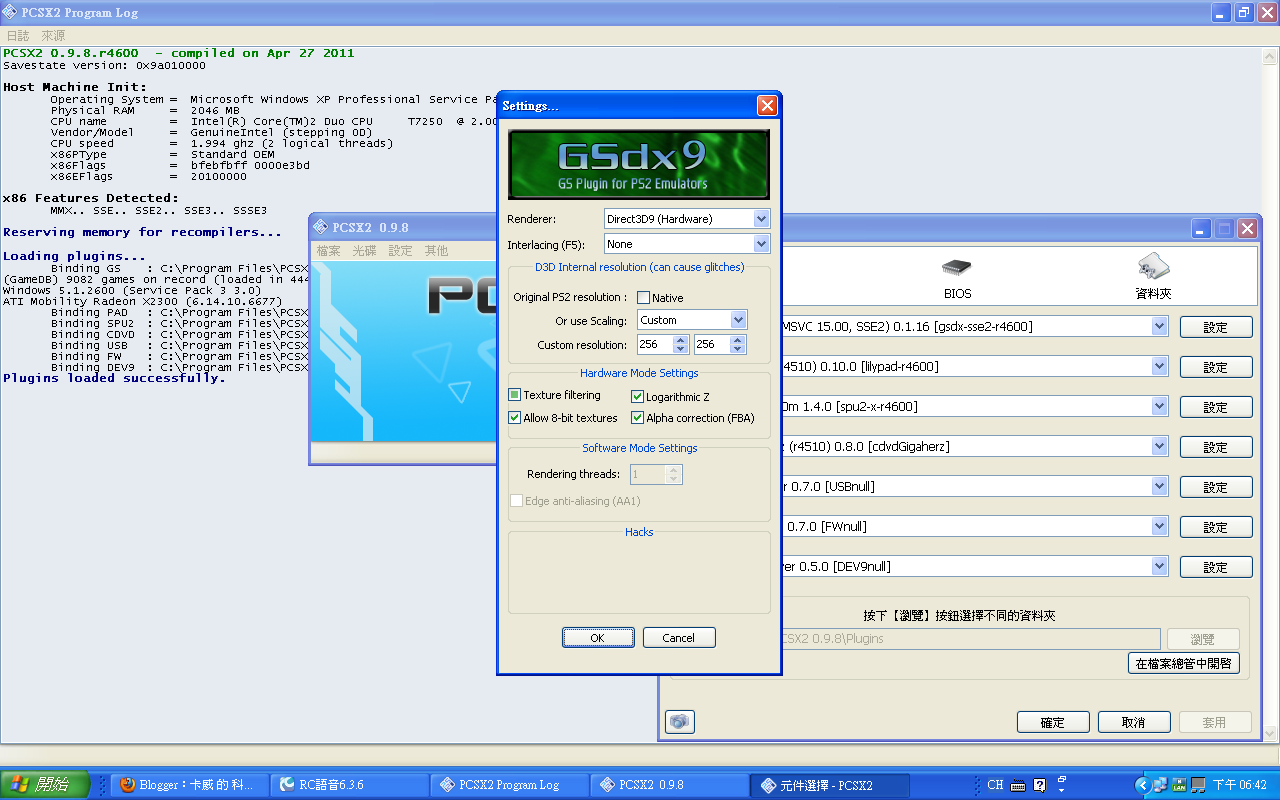Open the Windows Start button
1280x800 pixels.
click(45, 785)
